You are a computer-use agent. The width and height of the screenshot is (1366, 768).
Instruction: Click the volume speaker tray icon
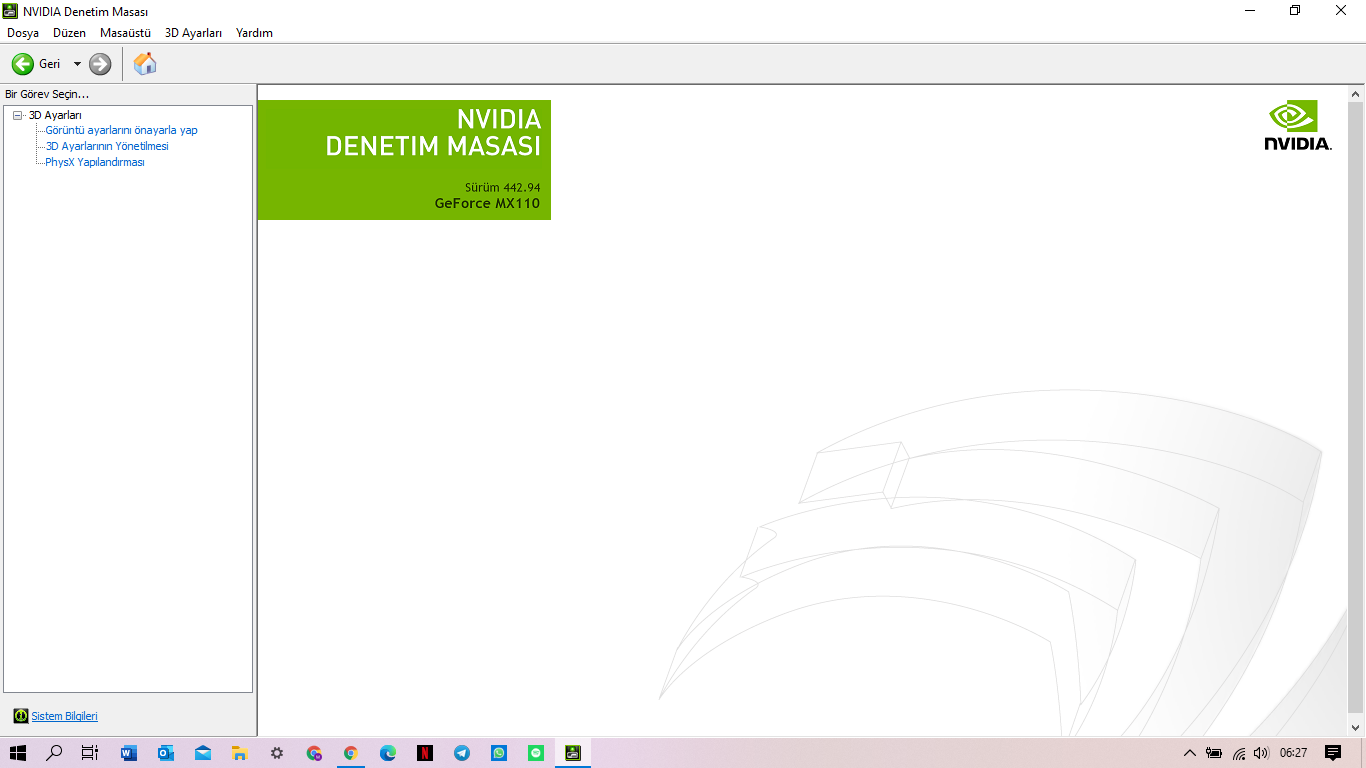coord(1261,753)
